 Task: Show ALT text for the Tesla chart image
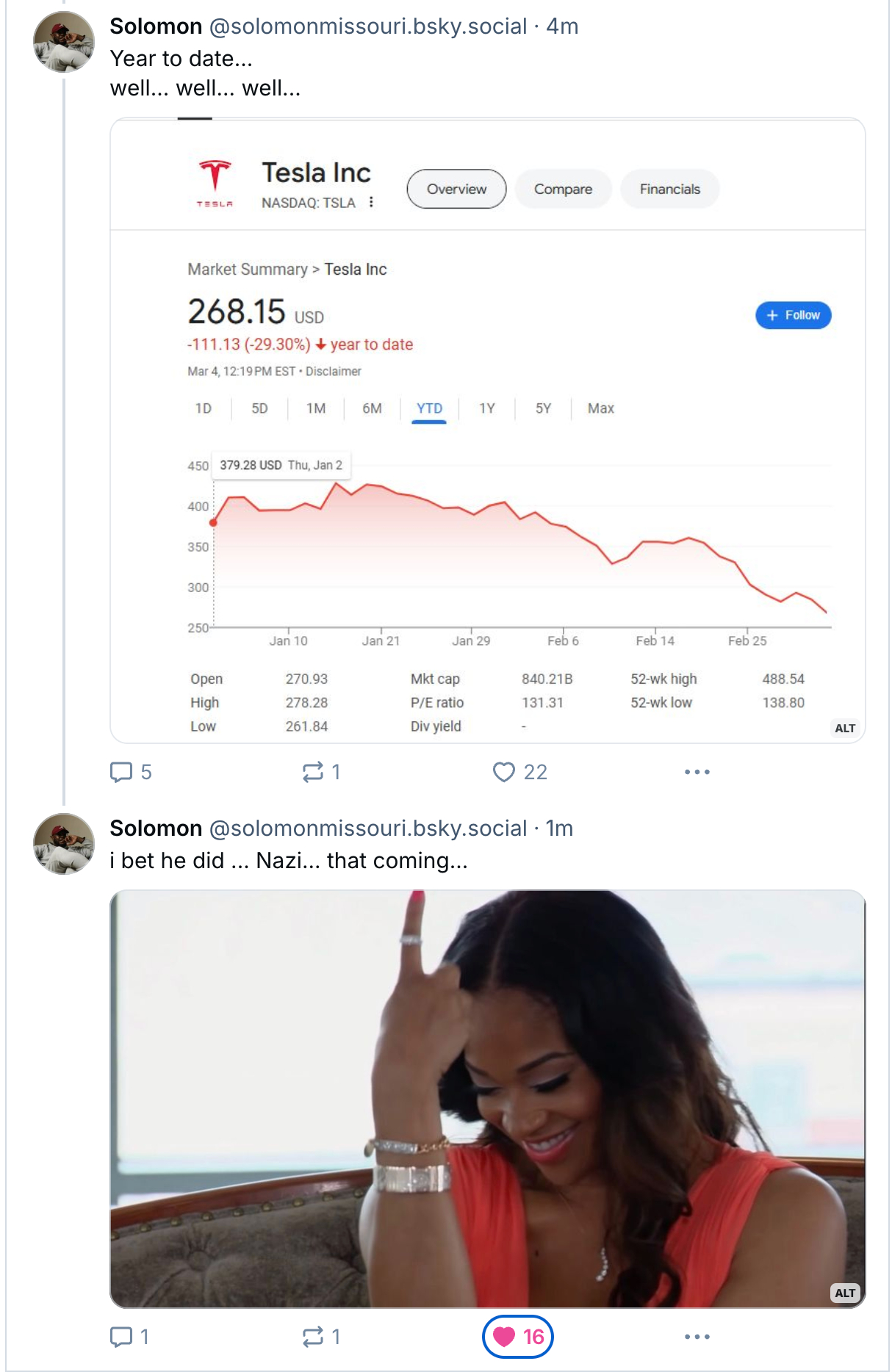[x=844, y=728]
